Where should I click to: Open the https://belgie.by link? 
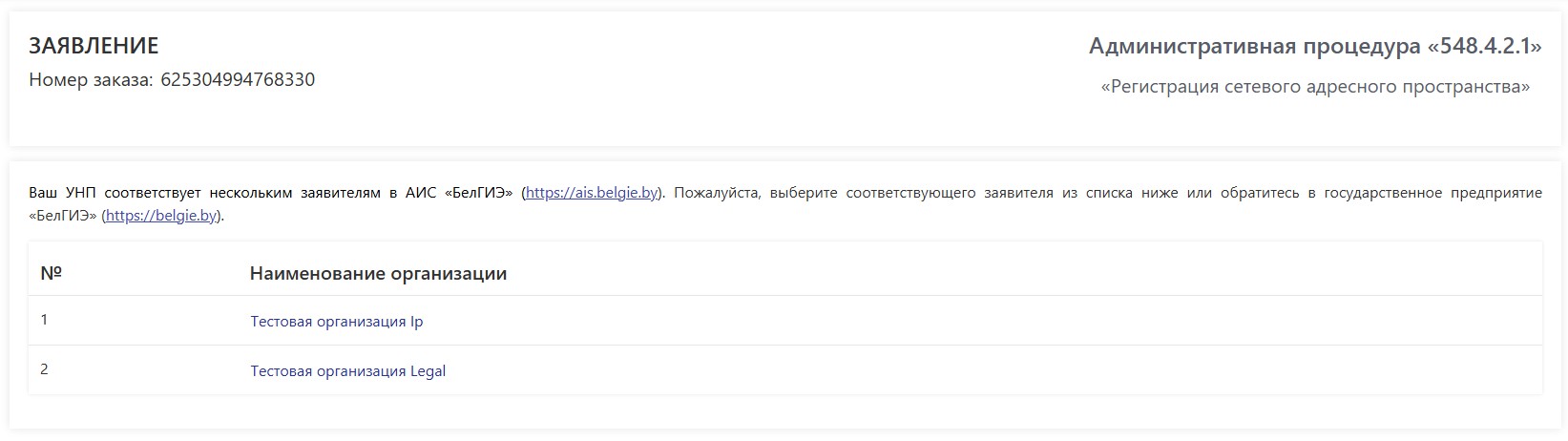pos(161,216)
